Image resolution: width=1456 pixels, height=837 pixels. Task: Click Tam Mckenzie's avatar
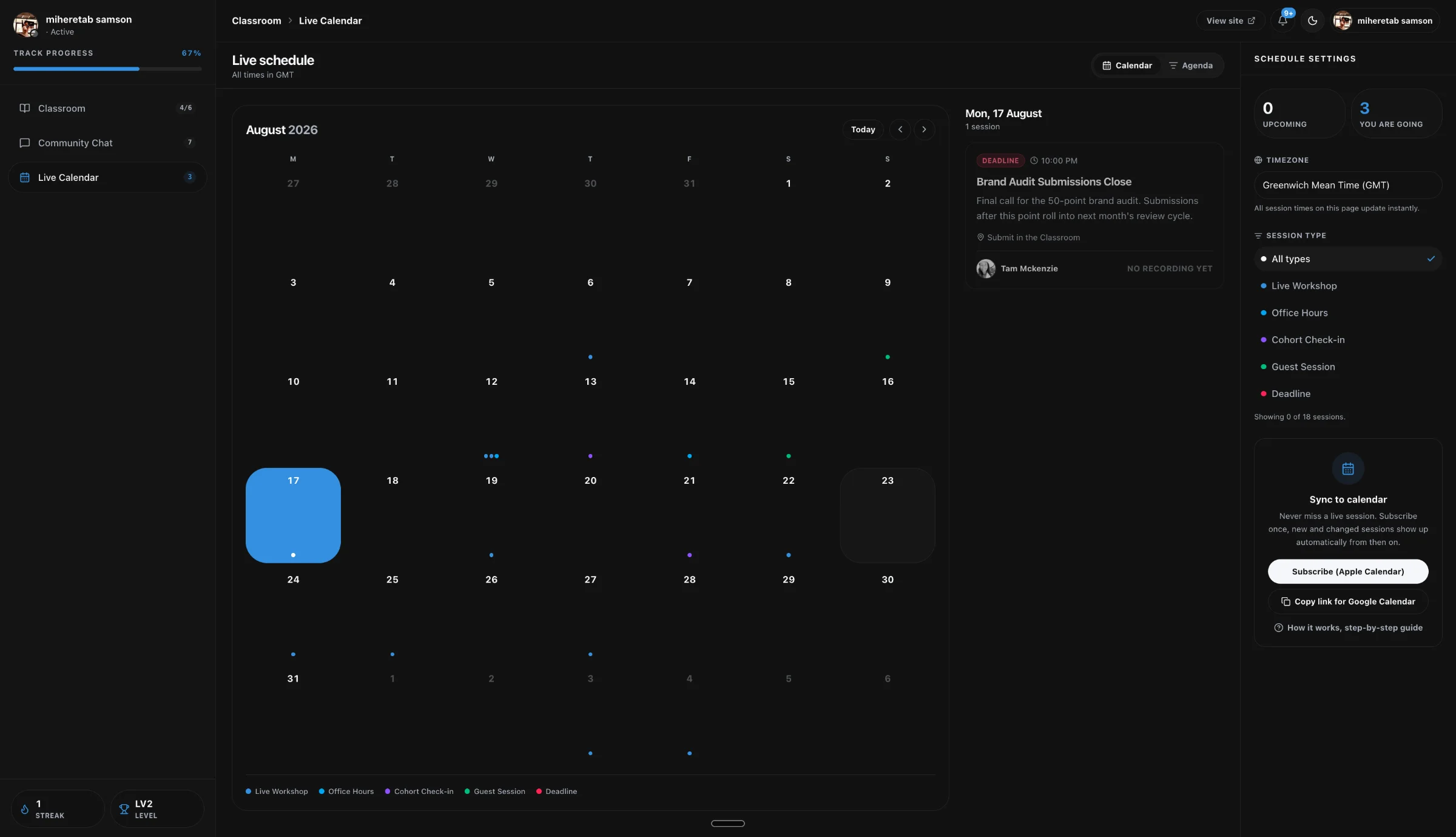point(986,268)
